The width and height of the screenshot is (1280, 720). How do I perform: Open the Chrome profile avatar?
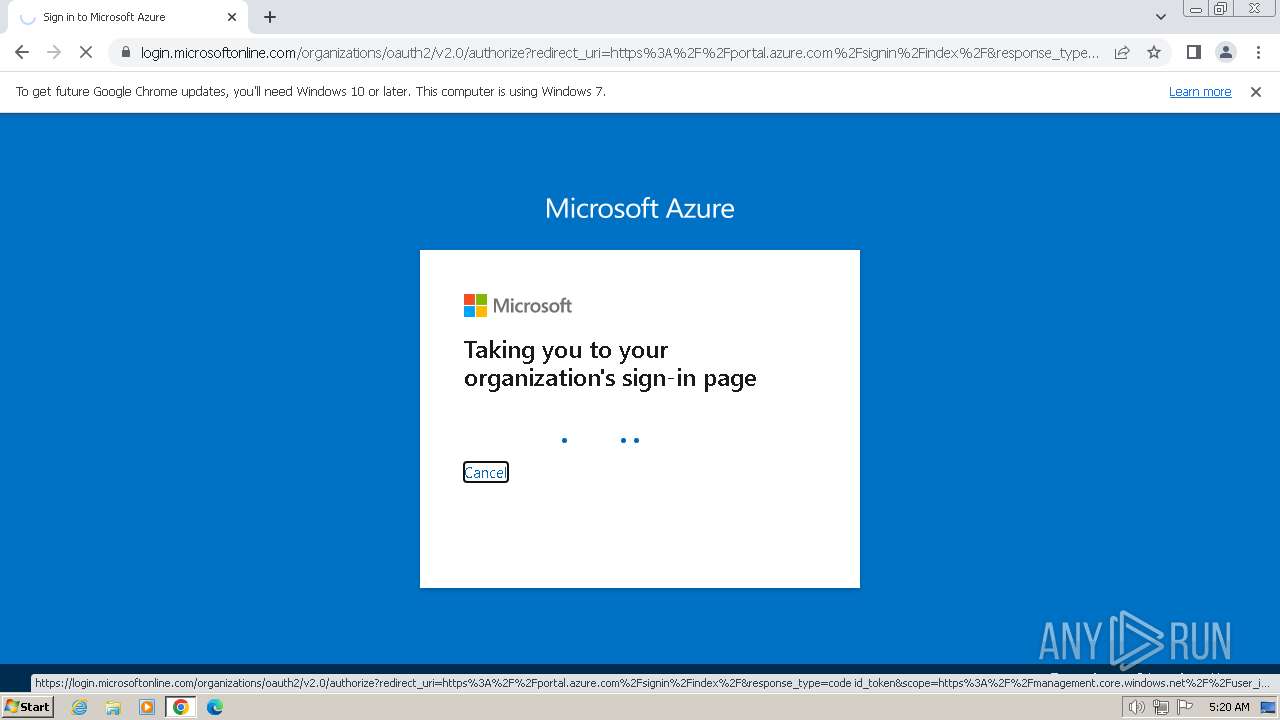pos(1225,52)
